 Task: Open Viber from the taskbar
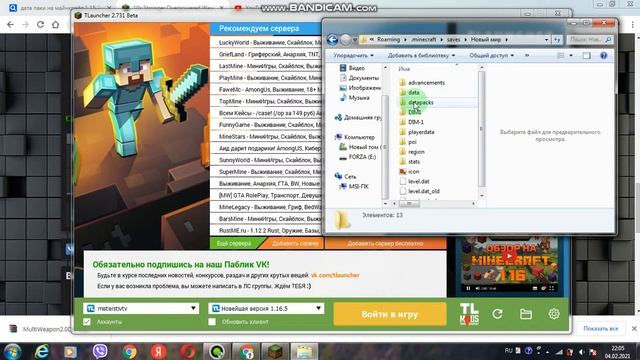tap(100, 351)
